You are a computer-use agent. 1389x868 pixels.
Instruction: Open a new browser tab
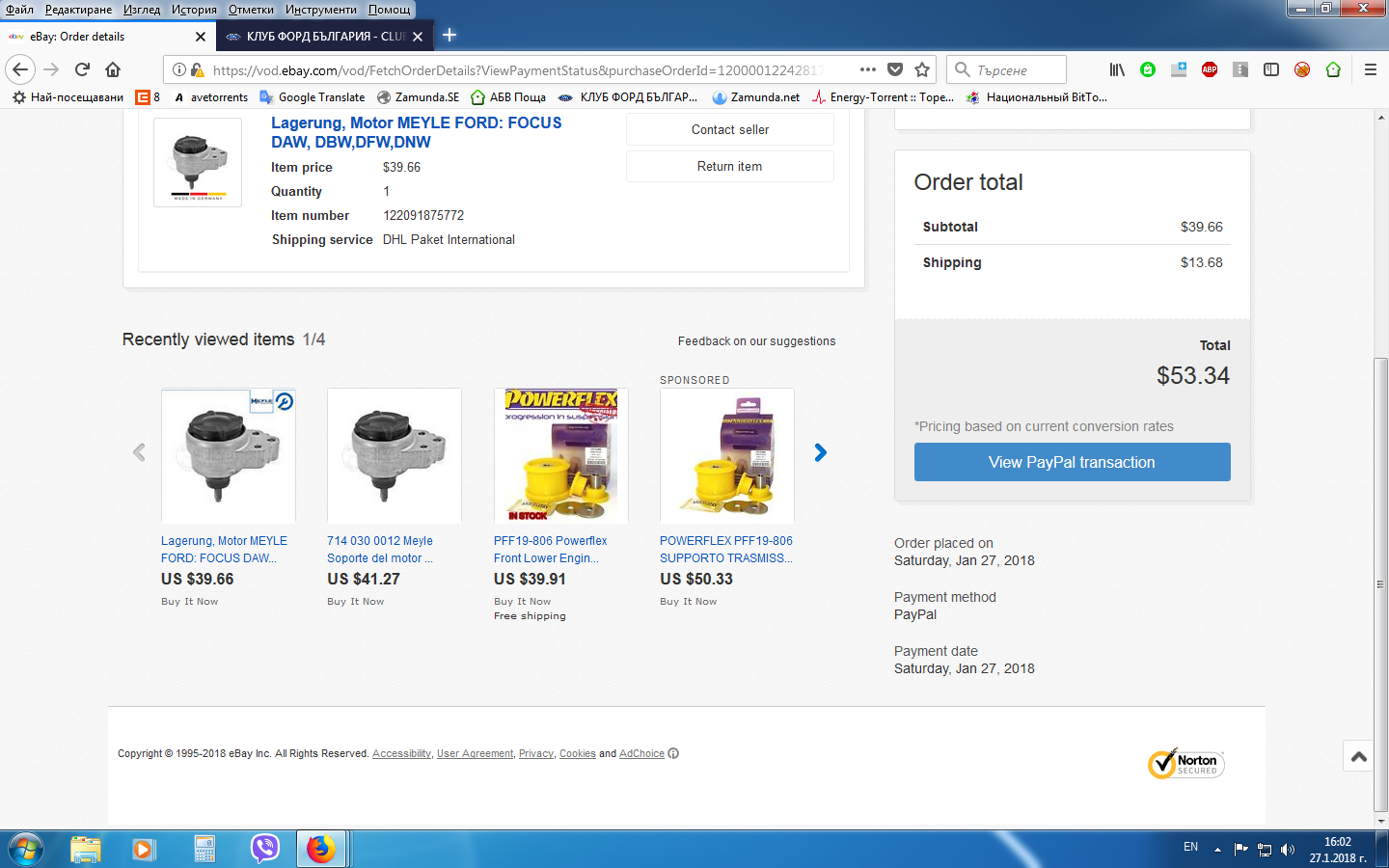tap(449, 36)
